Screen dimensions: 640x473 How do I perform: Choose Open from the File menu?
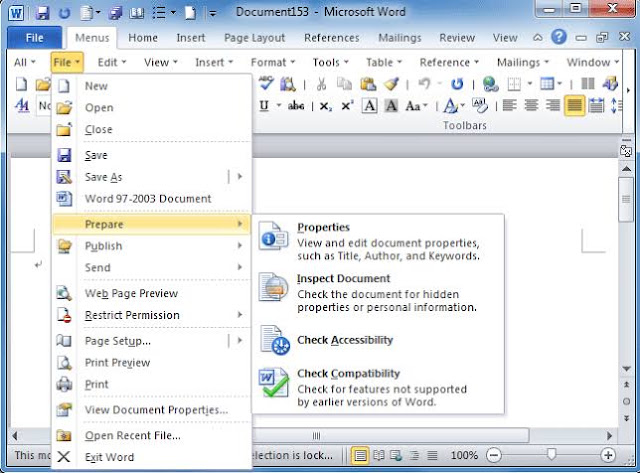[152, 108]
